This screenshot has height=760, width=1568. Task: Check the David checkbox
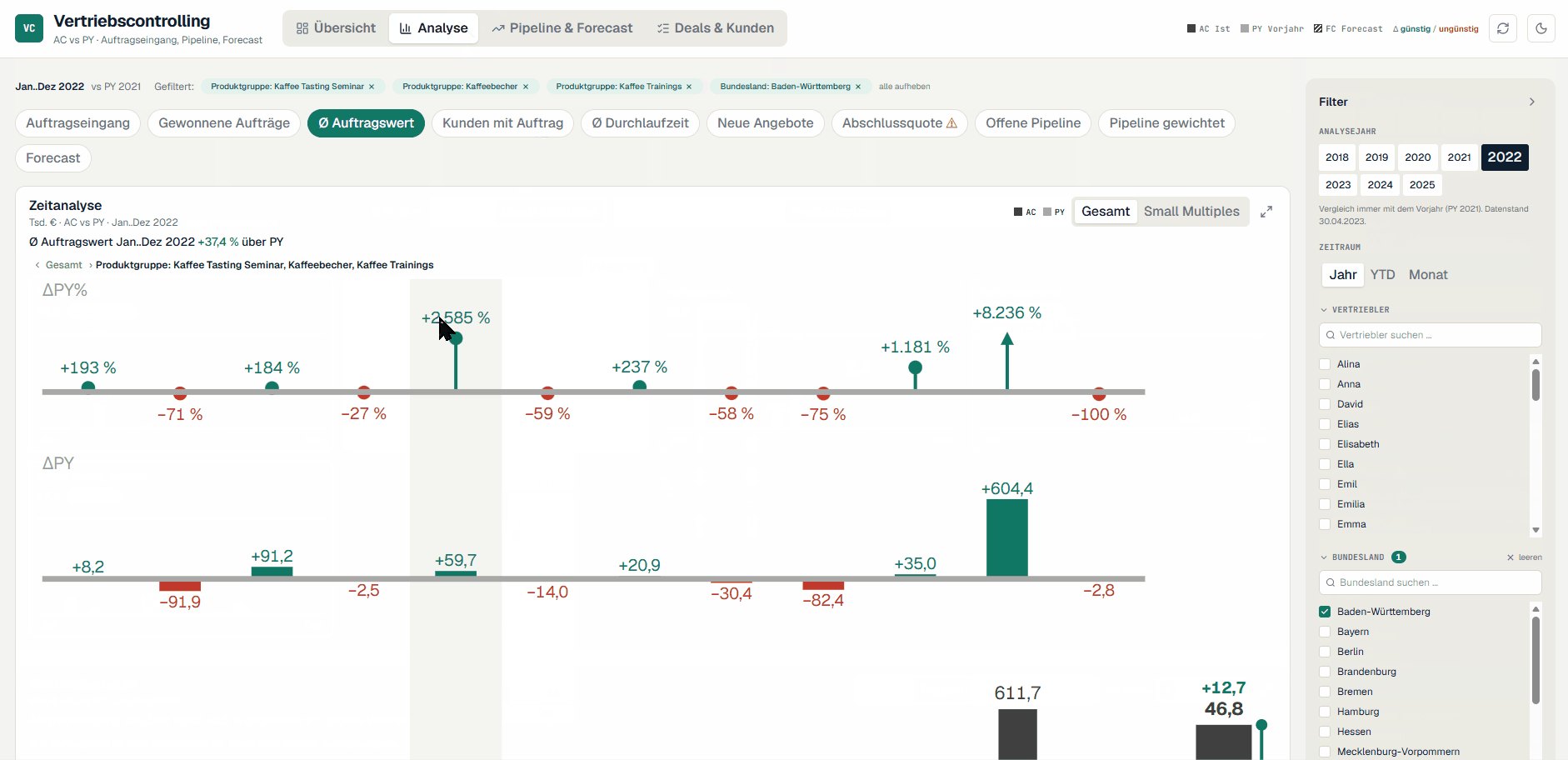point(1325,404)
